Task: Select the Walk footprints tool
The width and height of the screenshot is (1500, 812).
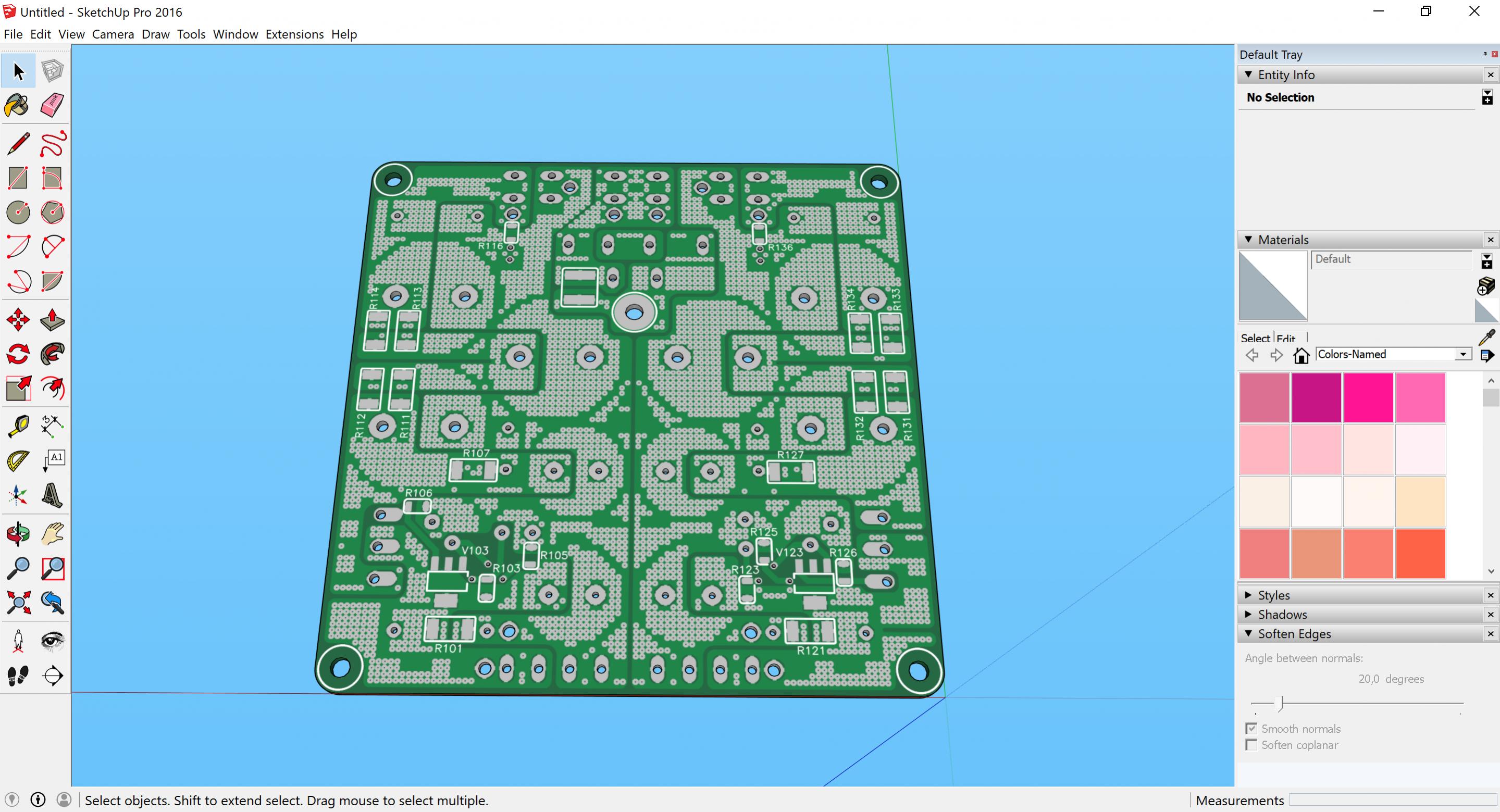Action: [18, 675]
